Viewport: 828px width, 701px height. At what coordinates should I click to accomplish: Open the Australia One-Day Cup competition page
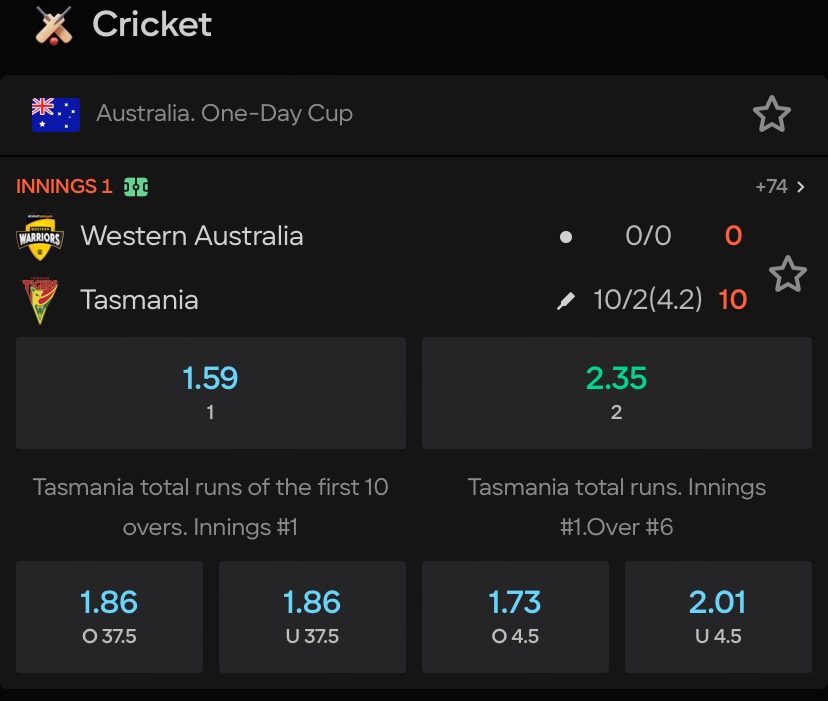(225, 114)
